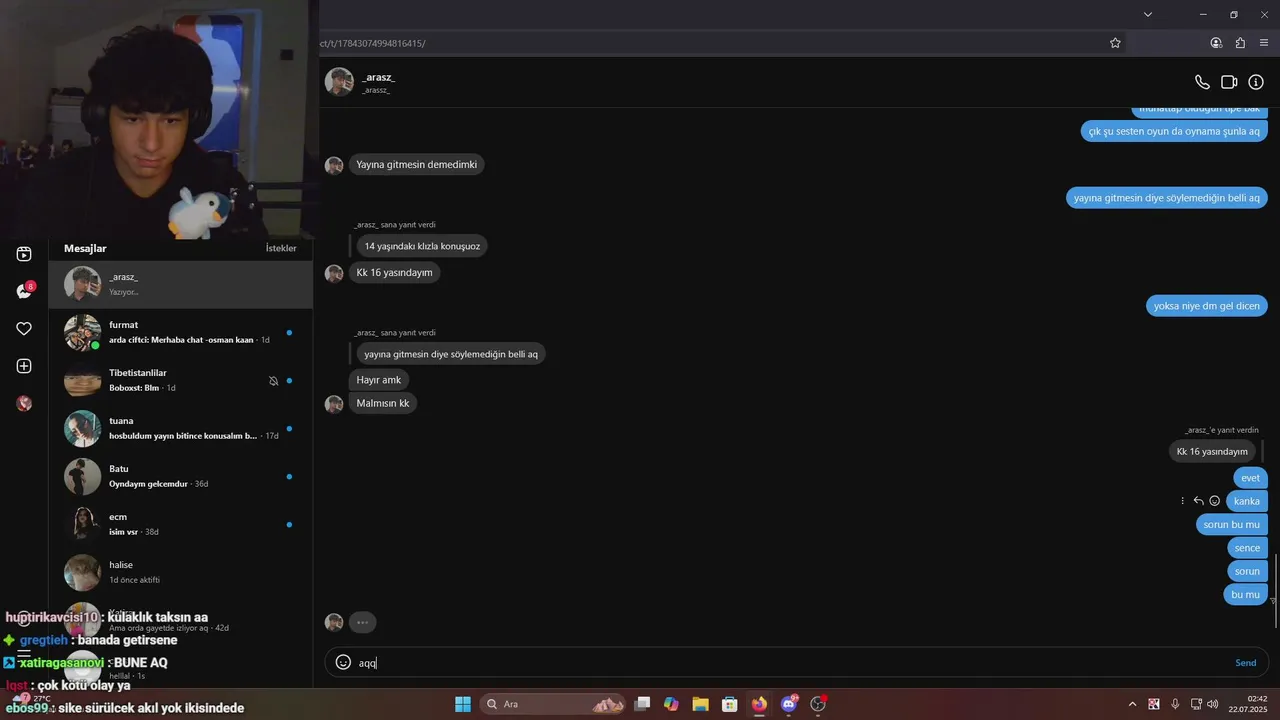This screenshot has height=720, width=1280.
Task: Click microphone icon in system tray
Action: point(1175,704)
